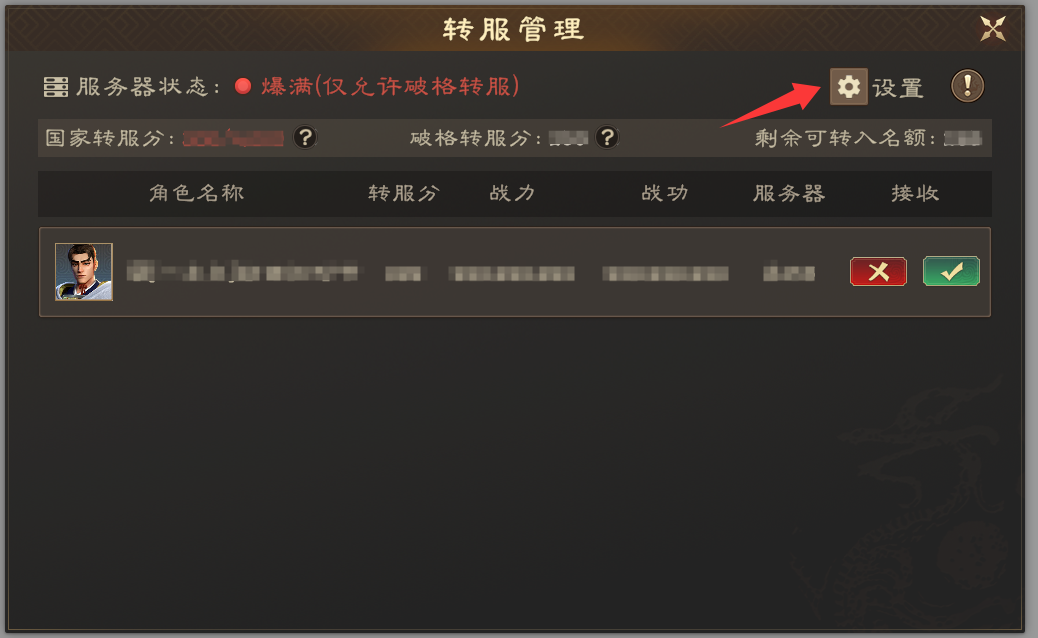Click the 爆满 server status text
Screen dimensions: 1038x638
point(287,86)
